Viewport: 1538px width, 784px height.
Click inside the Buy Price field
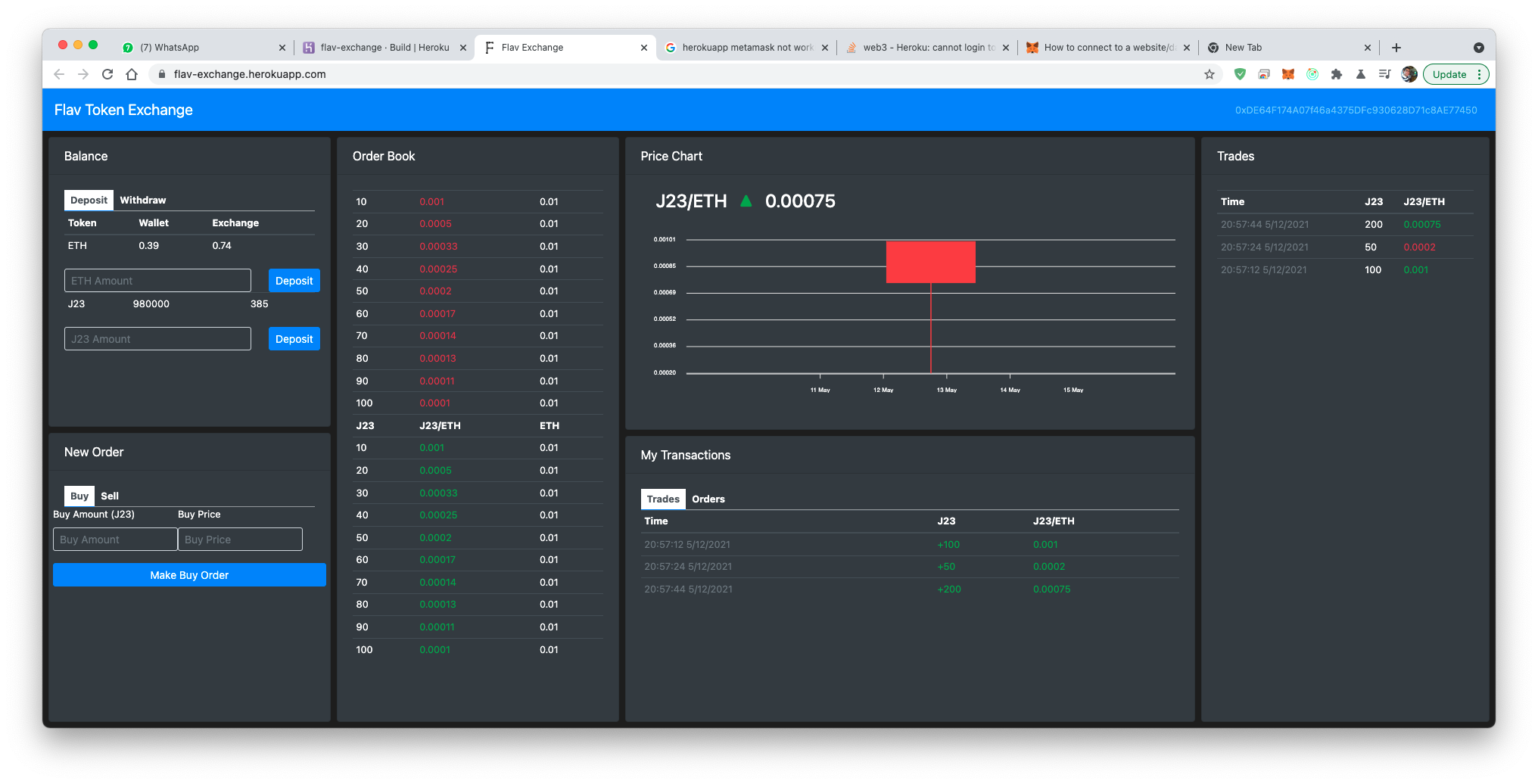240,539
